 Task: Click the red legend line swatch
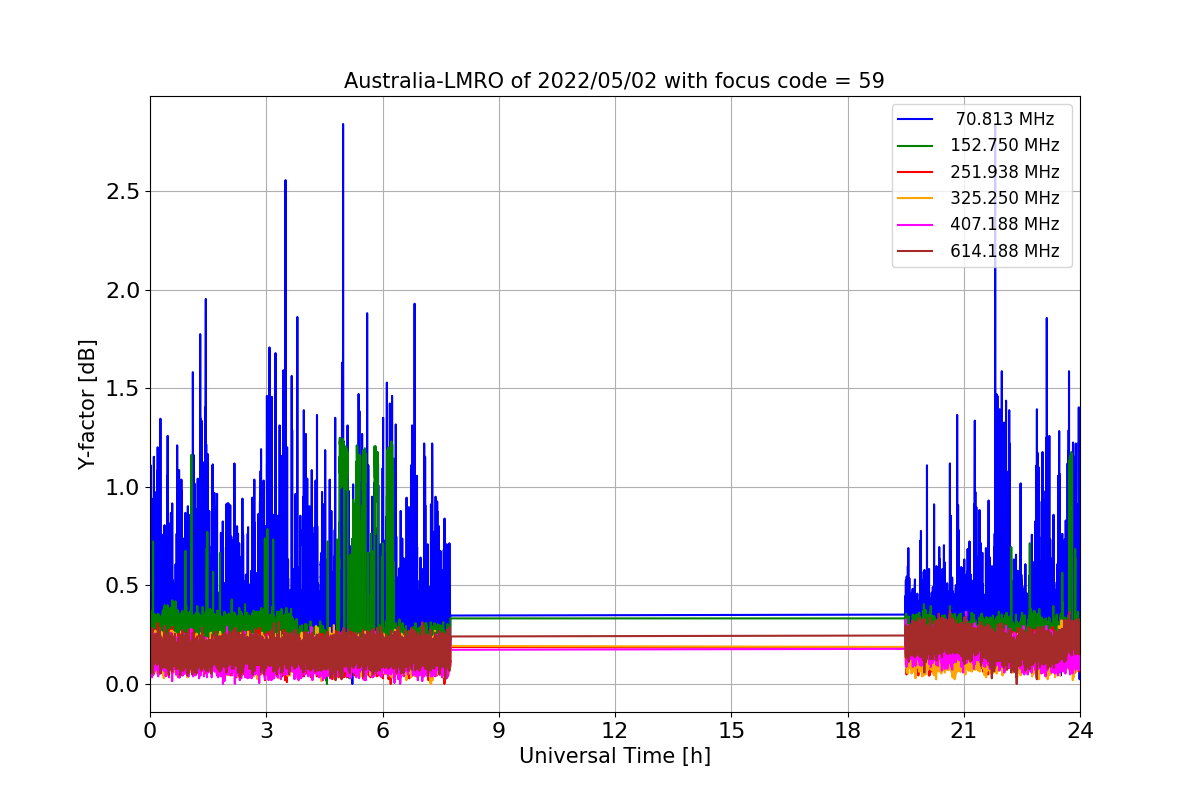point(916,172)
